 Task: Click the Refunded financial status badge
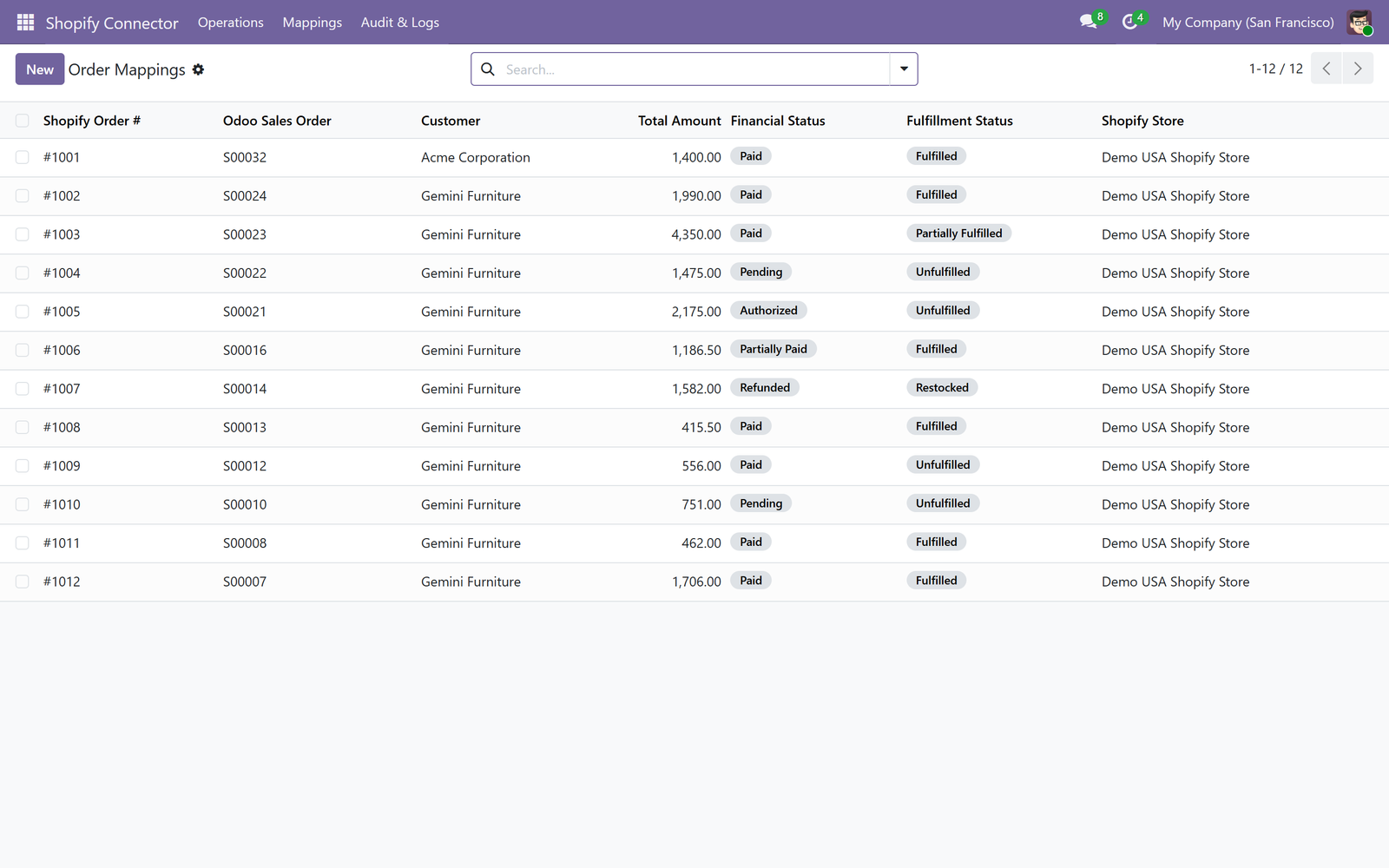[x=765, y=388]
